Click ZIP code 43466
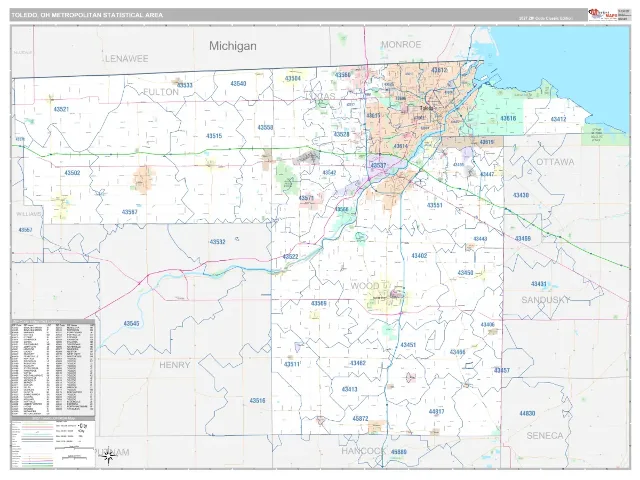Viewport: 640px width, 480px height. pos(458,352)
